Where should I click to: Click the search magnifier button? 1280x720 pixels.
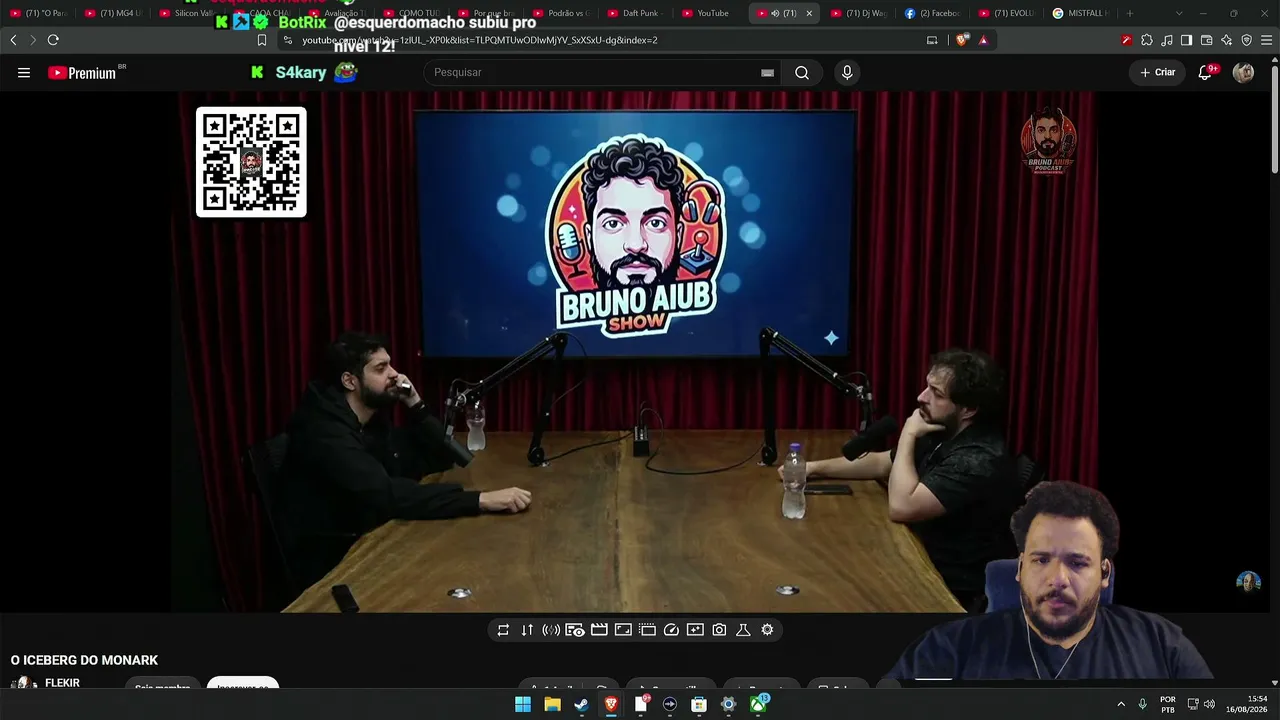802,72
